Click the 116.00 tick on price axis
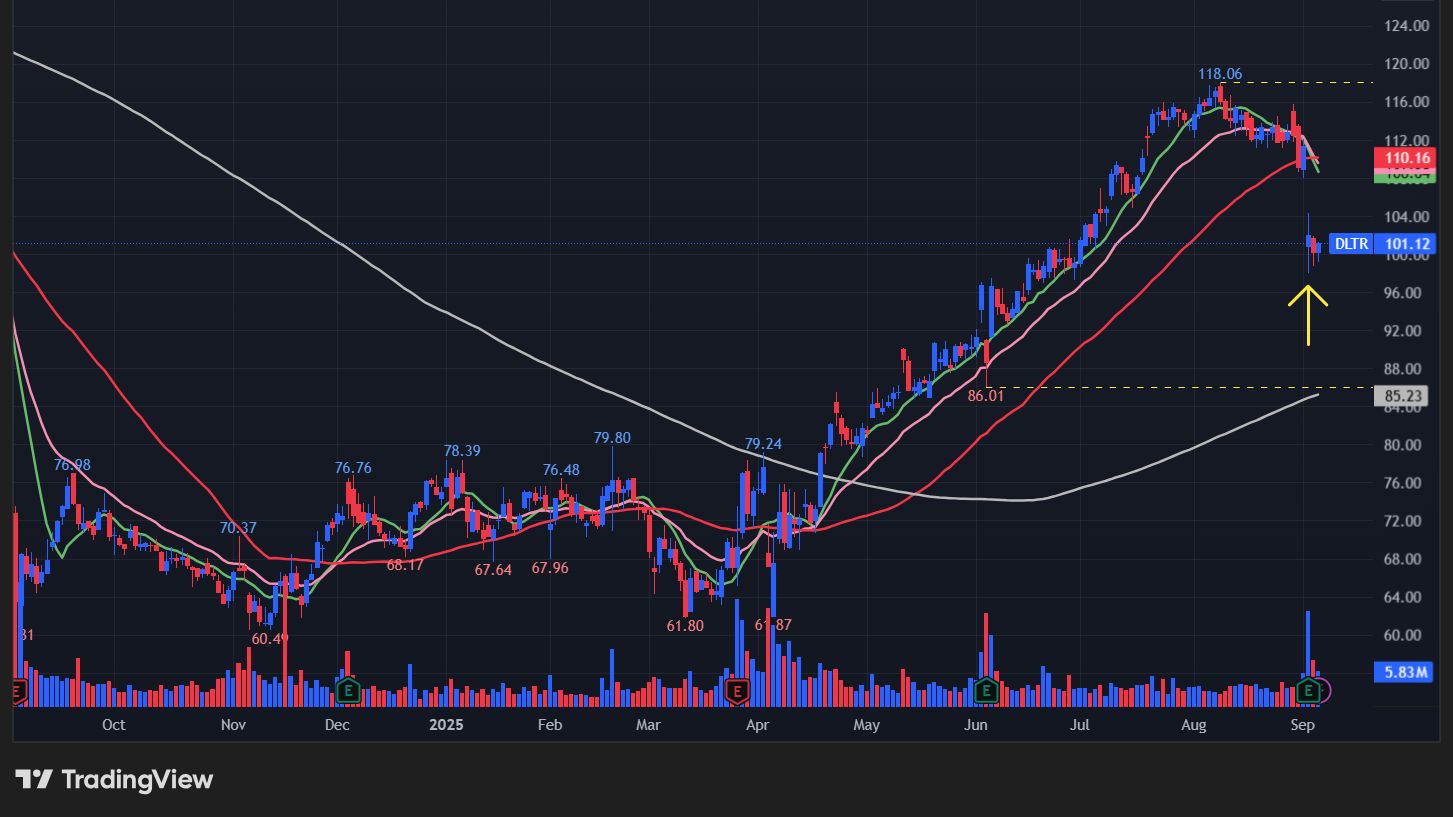1453x817 pixels. (x=1405, y=102)
